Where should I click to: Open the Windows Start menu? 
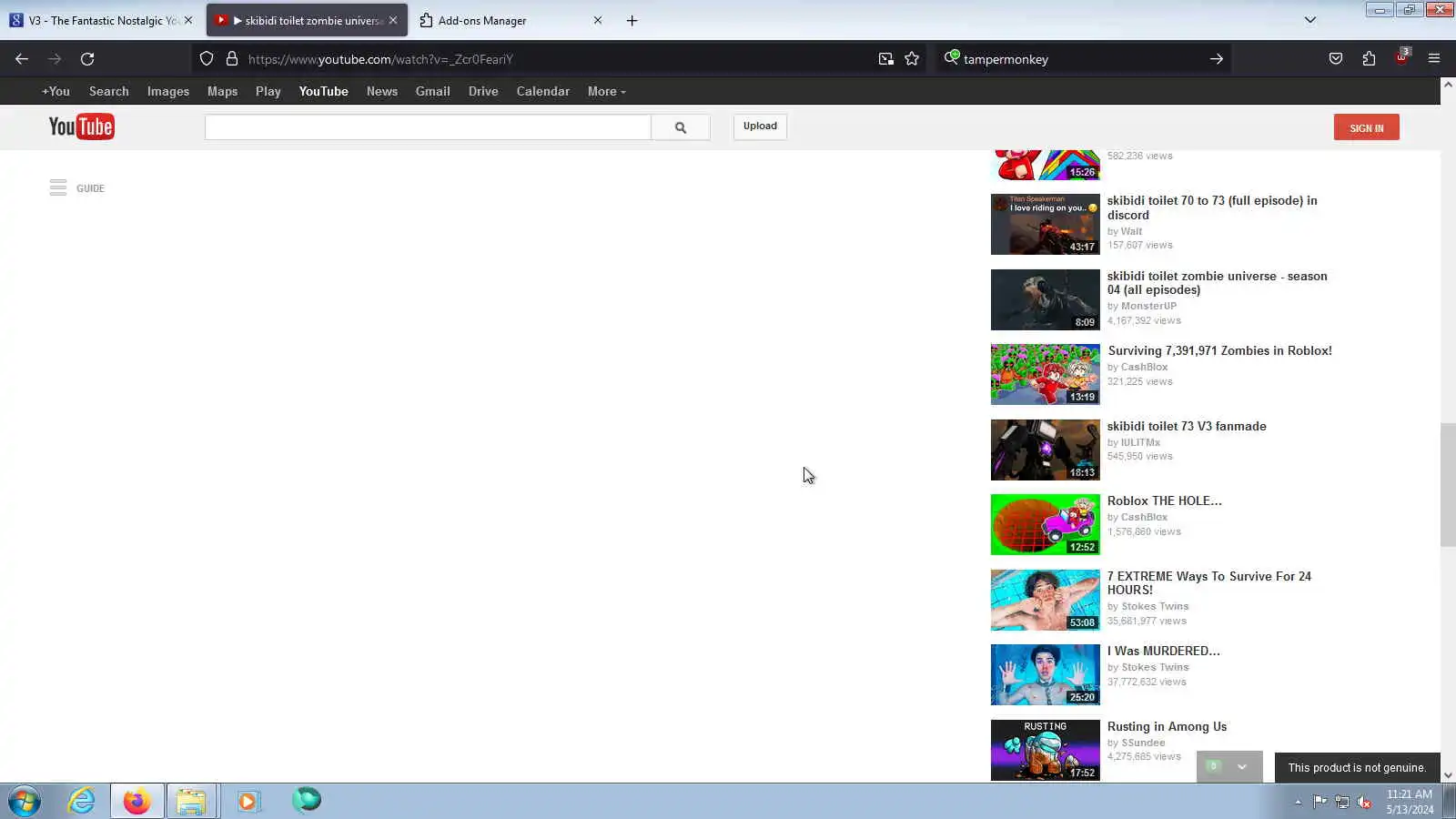click(25, 802)
